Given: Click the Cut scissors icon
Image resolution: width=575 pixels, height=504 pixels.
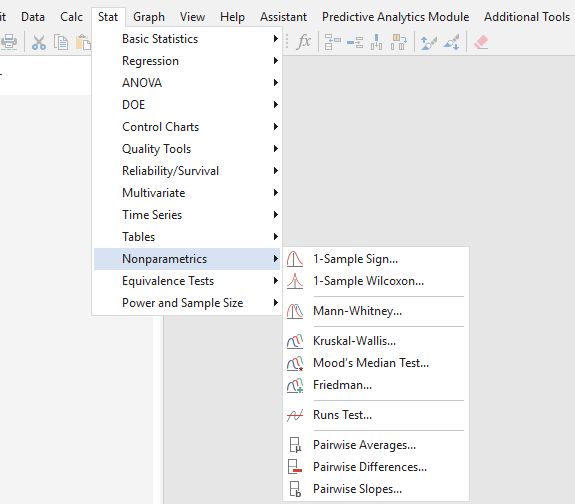Looking at the screenshot, I should [x=39, y=42].
